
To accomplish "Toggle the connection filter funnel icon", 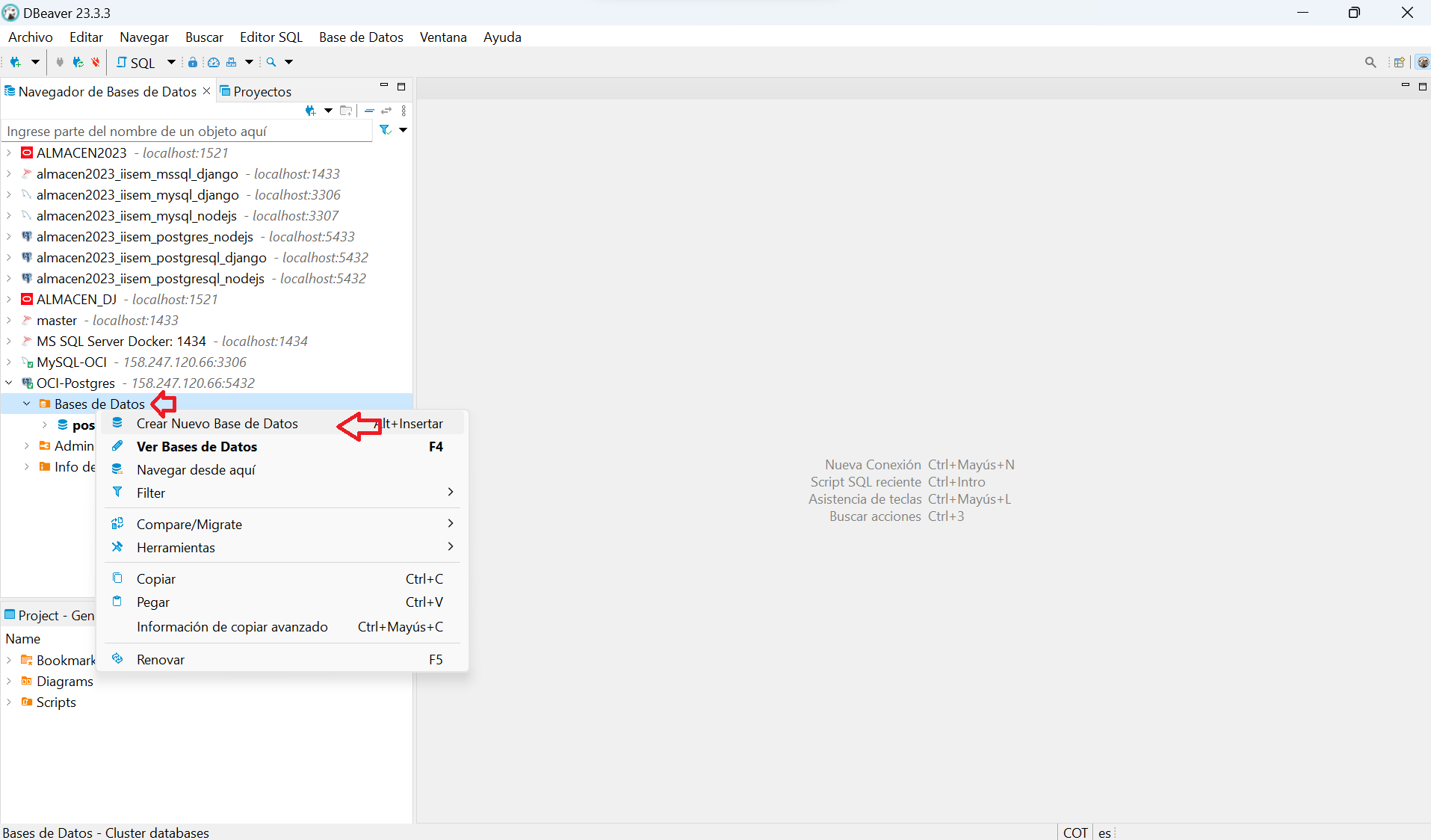I will [386, 130].
